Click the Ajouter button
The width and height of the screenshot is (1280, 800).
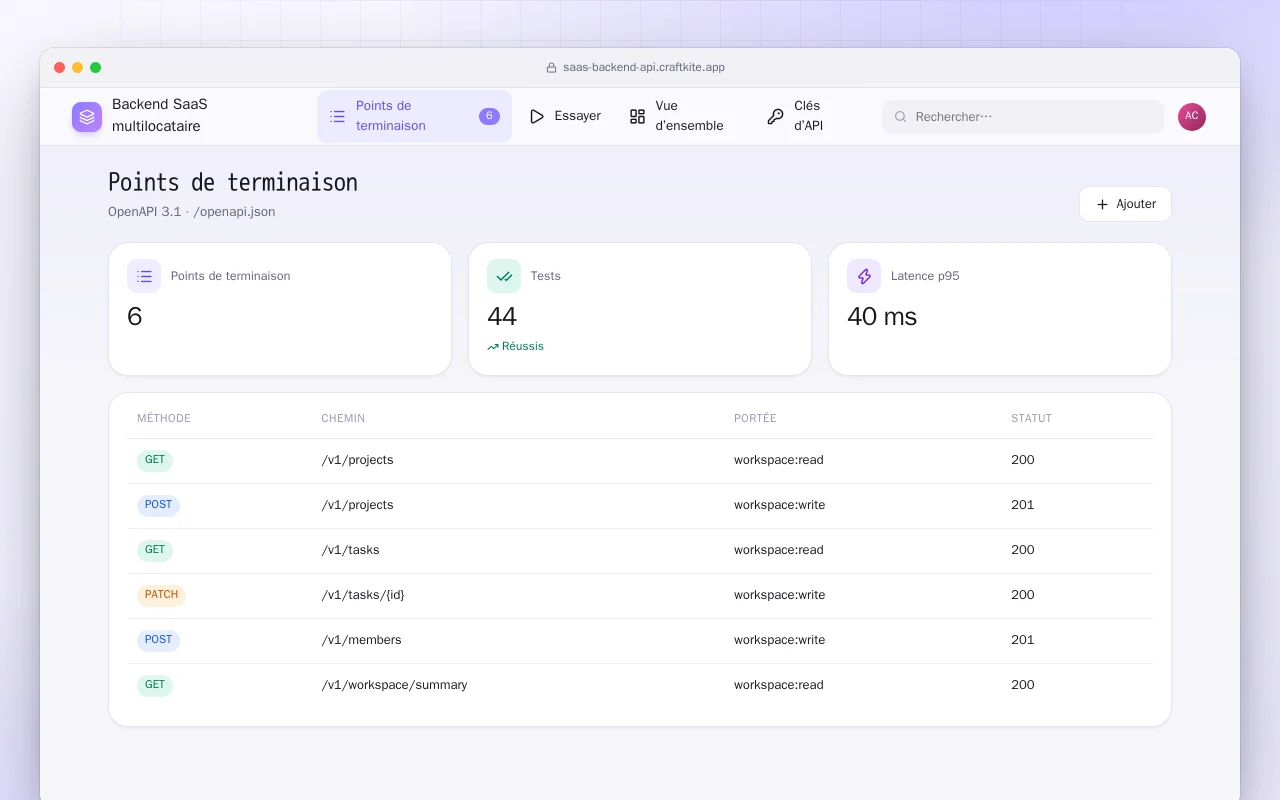point(1125,204)
